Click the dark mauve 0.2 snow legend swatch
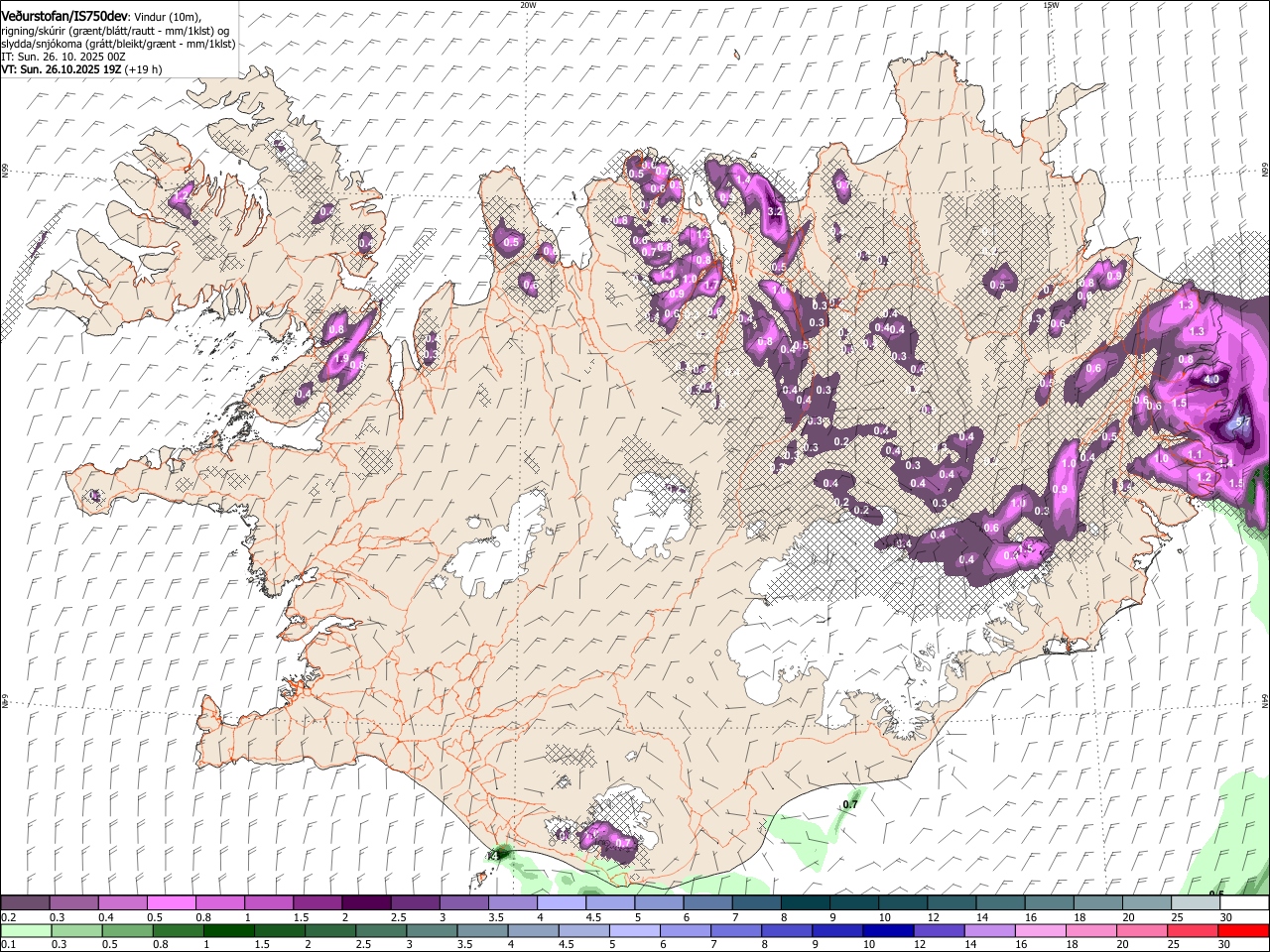1270x952 pixels. click(25, 902)
